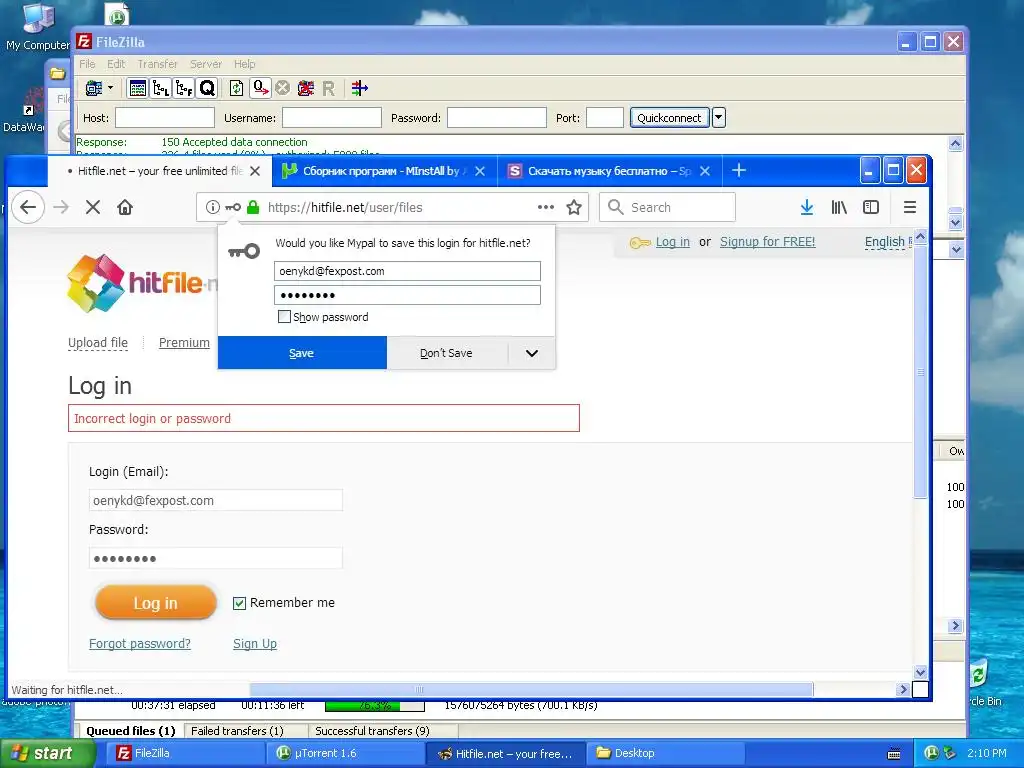Open My Computer desktop icon
This screenshot has height=768, width=1024.
(37, 26)
